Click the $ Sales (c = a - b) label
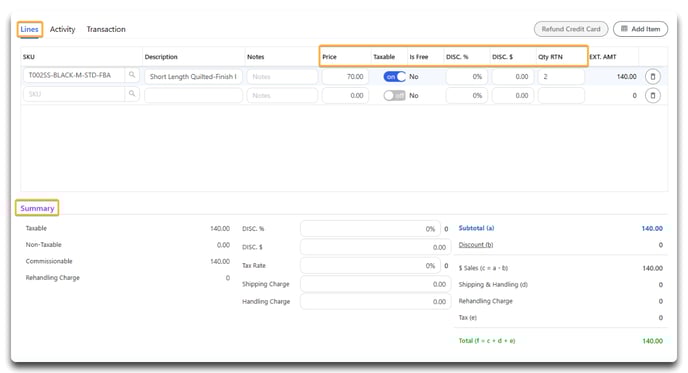 [483, 268]
